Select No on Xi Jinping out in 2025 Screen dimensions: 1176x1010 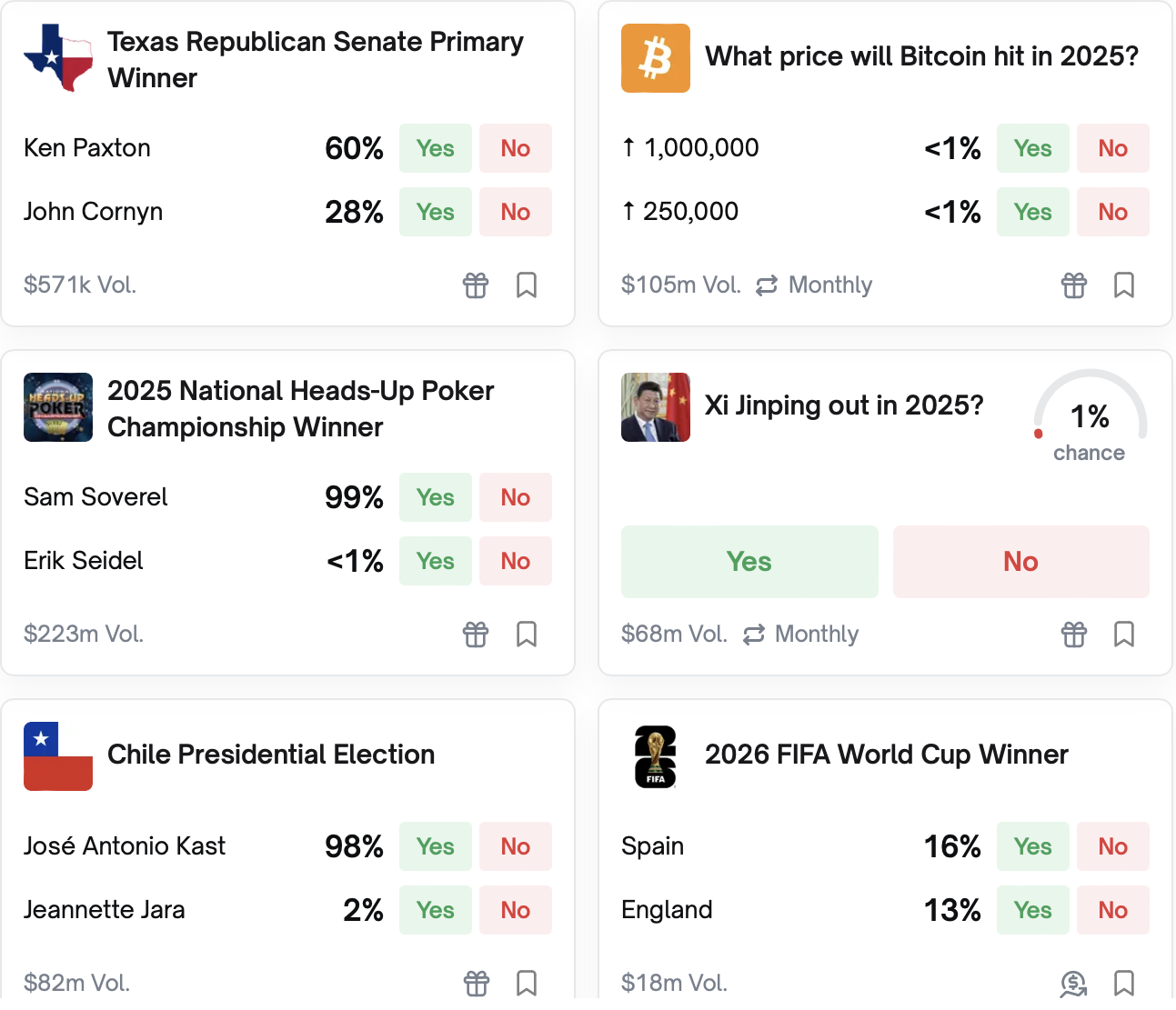[x=1020, y=562]
